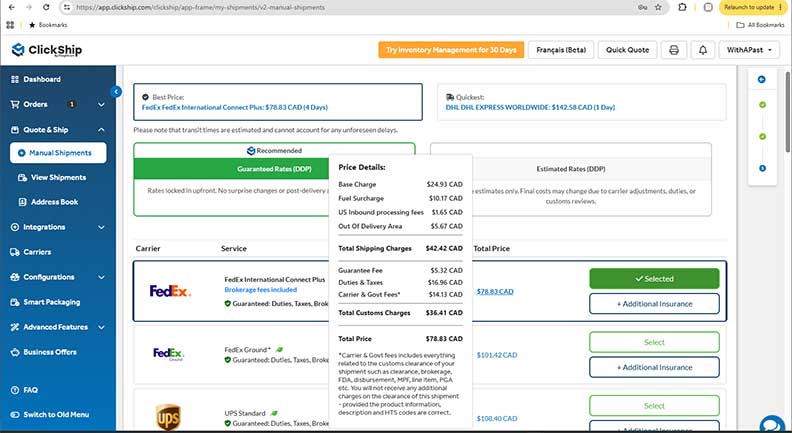Open View Shipments page
This screenshot has width=792, height=433.
point(59,177)
